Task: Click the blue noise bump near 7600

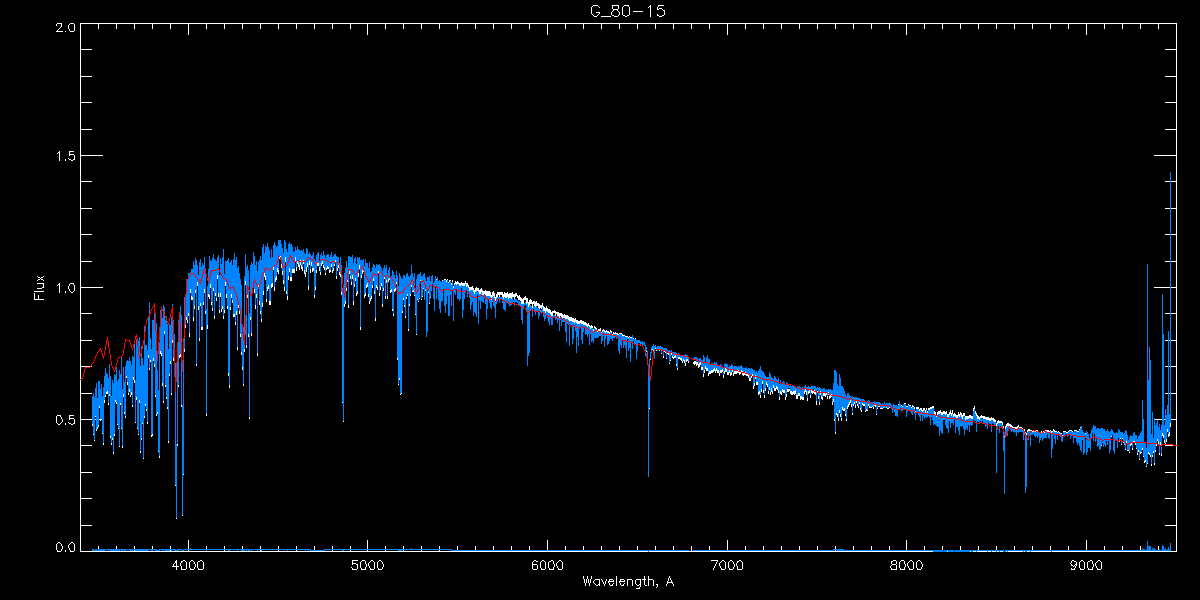Action: click(838, 390)
